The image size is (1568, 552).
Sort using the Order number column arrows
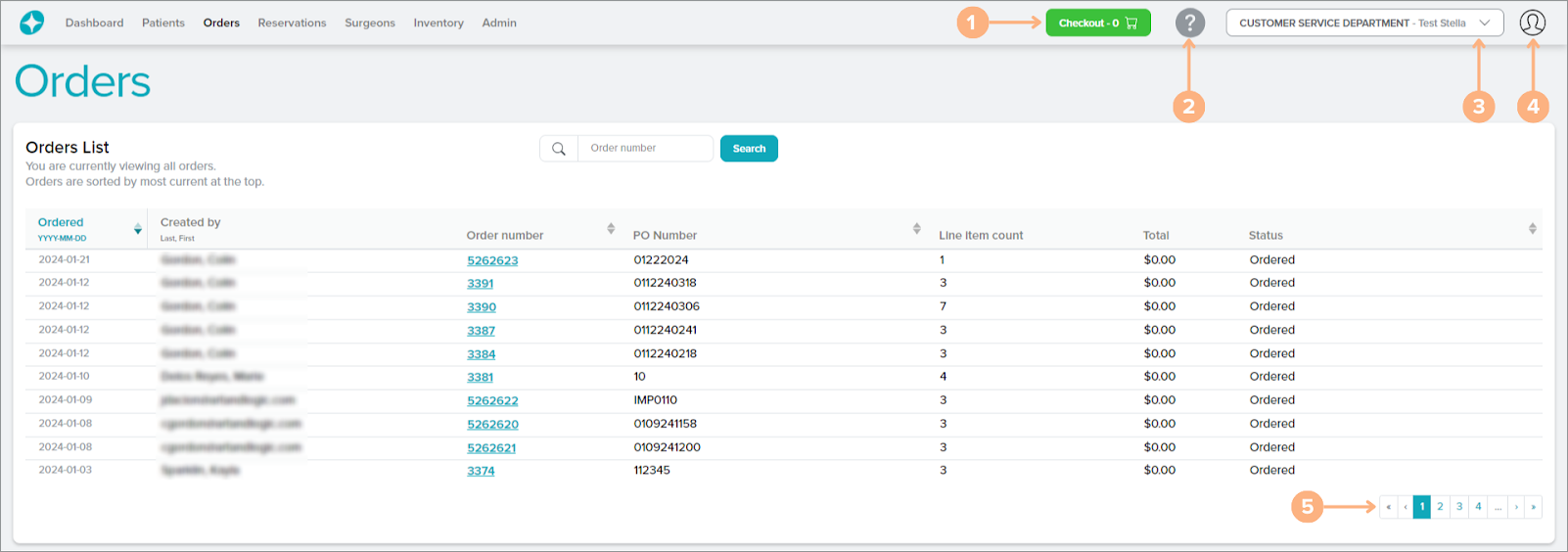coord(611,229)
